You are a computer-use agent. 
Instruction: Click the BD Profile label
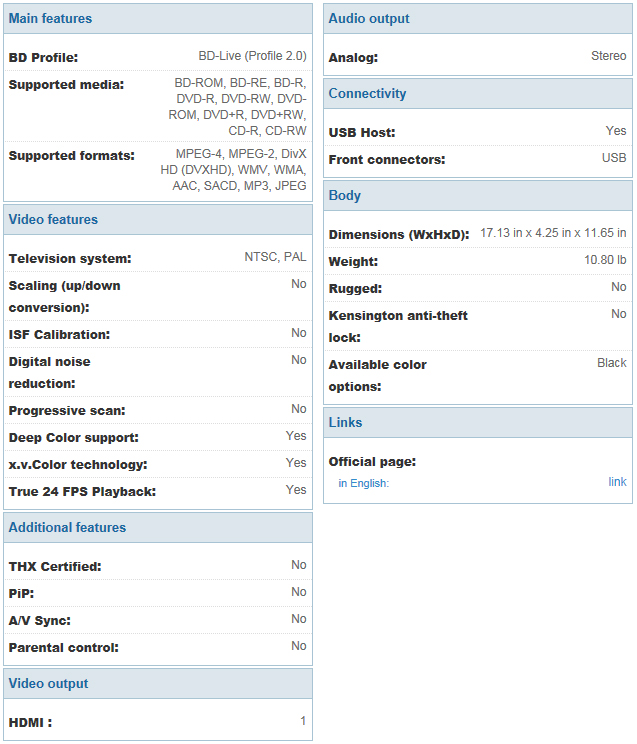click(43, 58)
